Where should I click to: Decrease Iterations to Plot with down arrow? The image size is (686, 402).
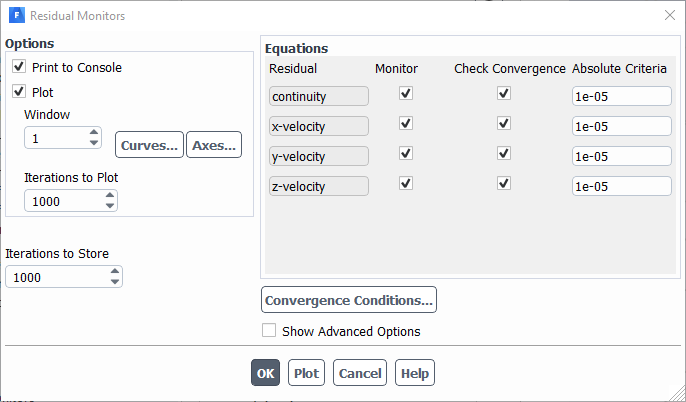tap(110, 207)
